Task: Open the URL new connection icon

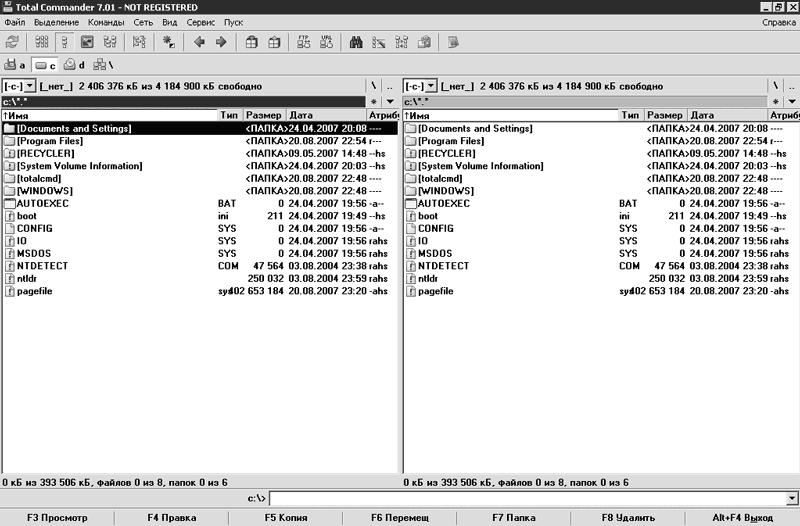Action: click(x=327, y=42)
